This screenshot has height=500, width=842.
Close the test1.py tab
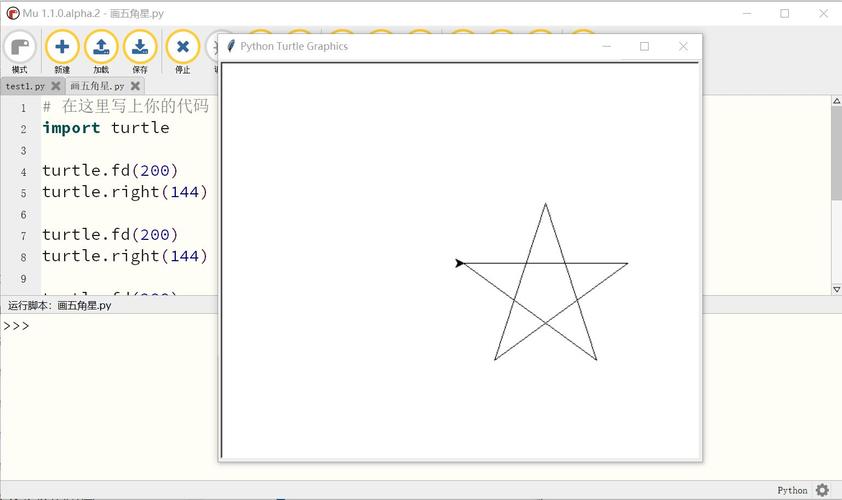55,86
